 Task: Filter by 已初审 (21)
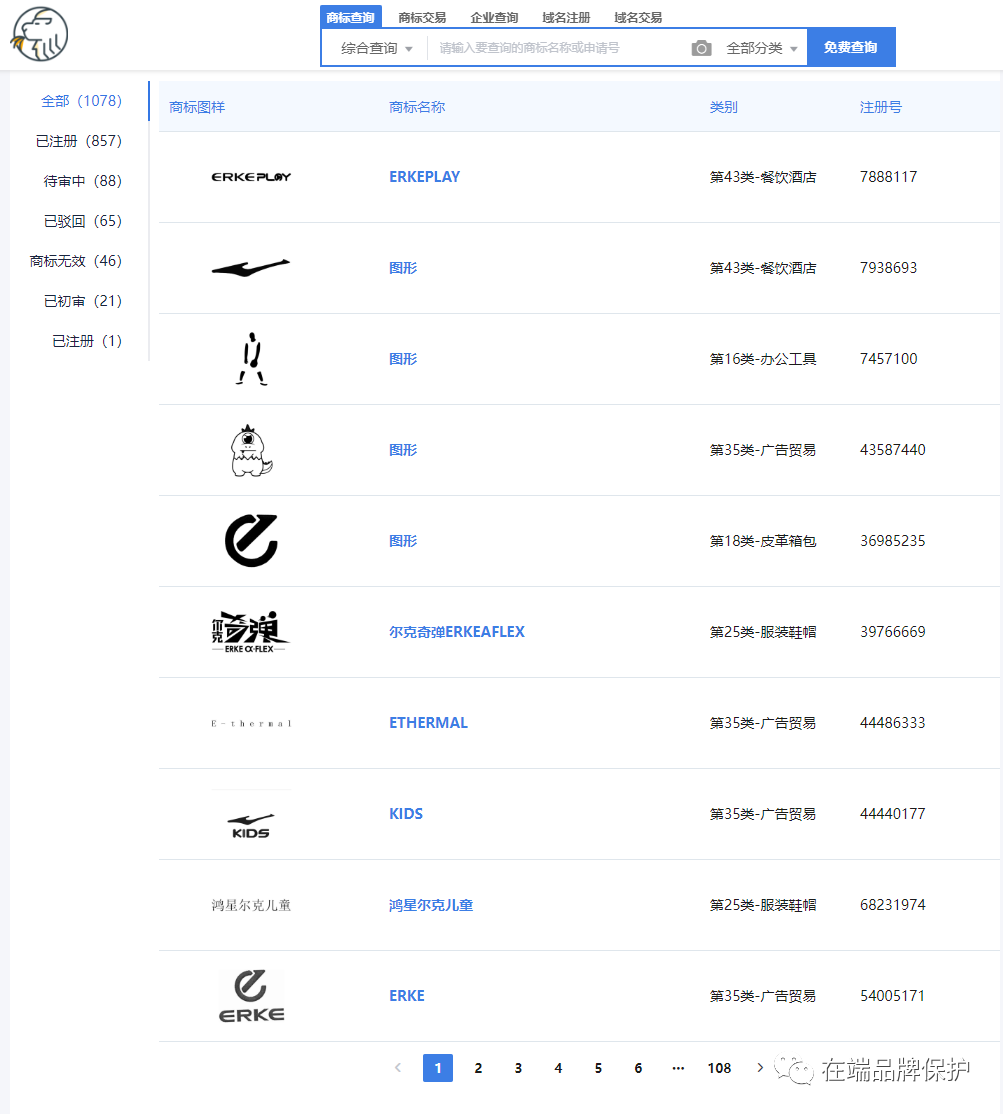click(x=82, y=301)
